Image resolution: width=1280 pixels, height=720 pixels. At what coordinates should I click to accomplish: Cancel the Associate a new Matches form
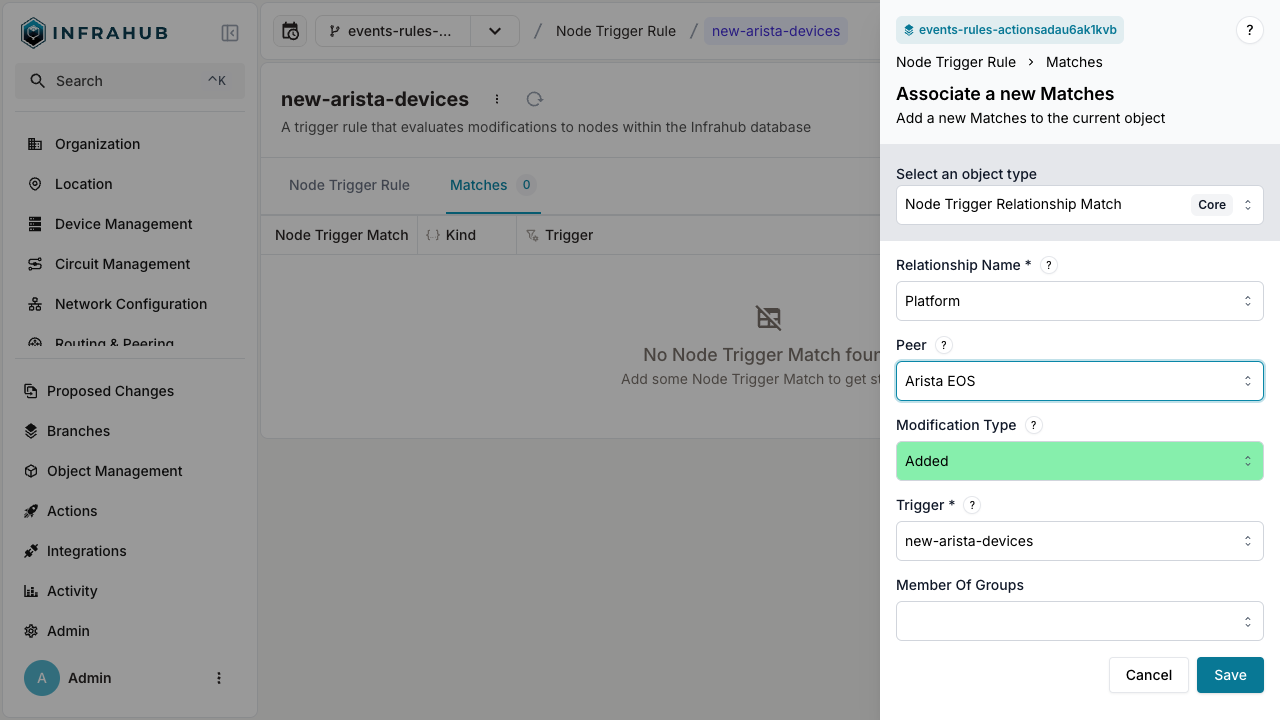coord(1148,675)
